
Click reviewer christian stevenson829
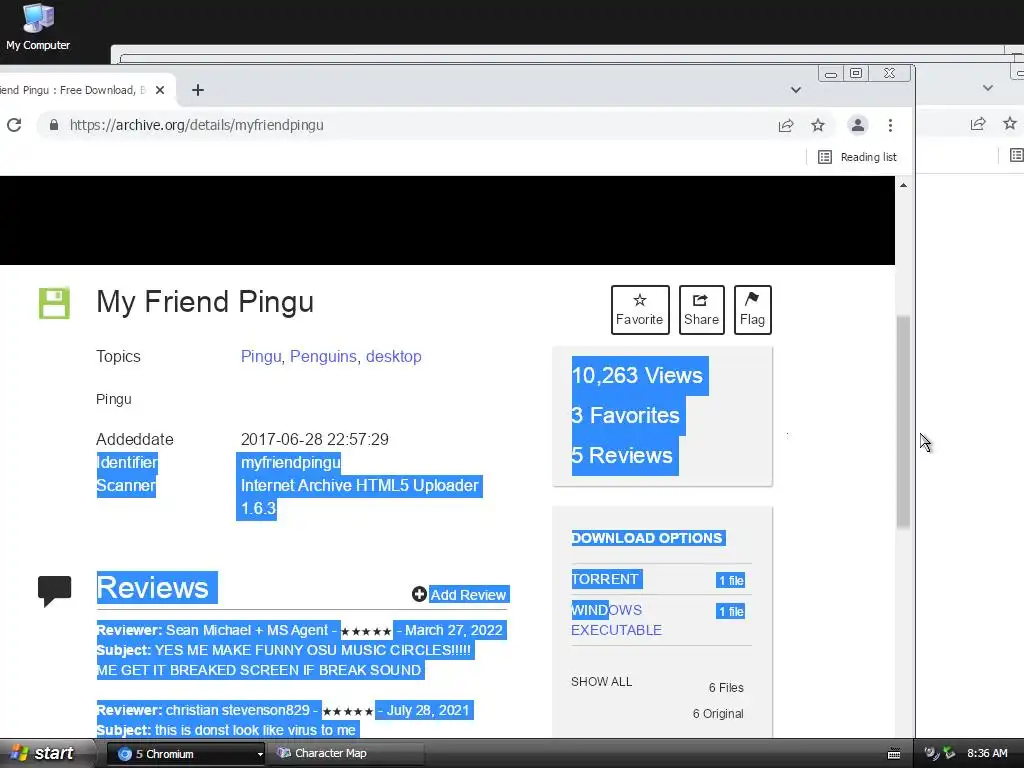tap(238, 711)
